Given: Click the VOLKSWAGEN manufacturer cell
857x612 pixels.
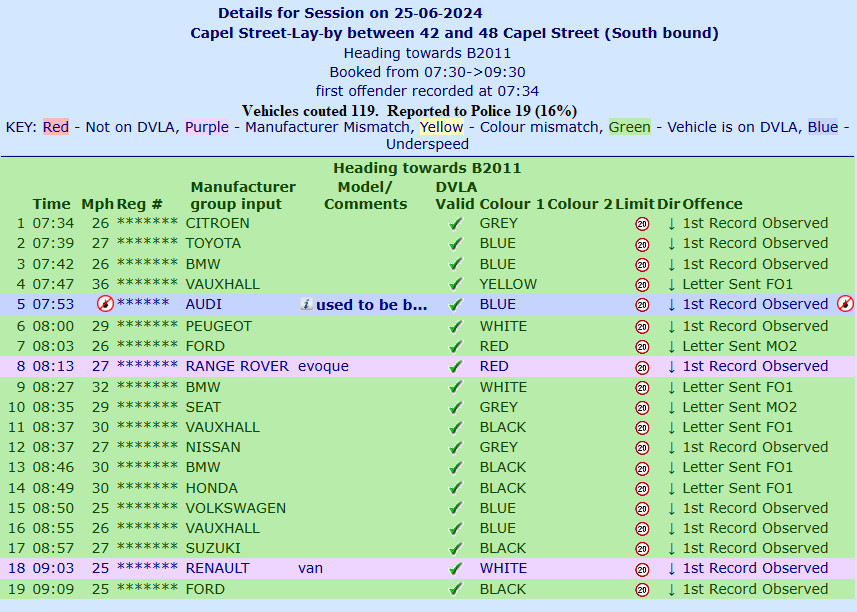Looking at the screenshot, I should pos(236,508).
